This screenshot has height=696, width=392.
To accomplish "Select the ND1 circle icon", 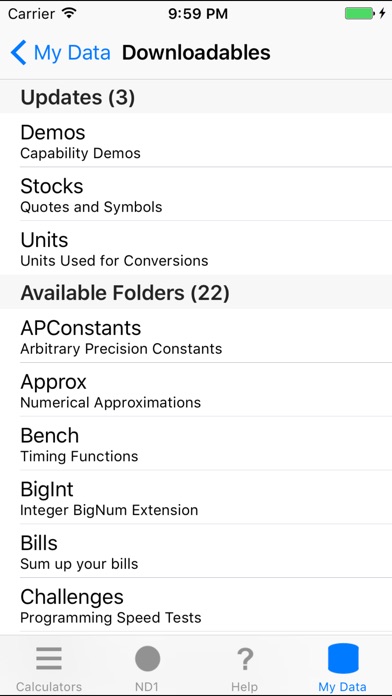I will tap(147, 658).
